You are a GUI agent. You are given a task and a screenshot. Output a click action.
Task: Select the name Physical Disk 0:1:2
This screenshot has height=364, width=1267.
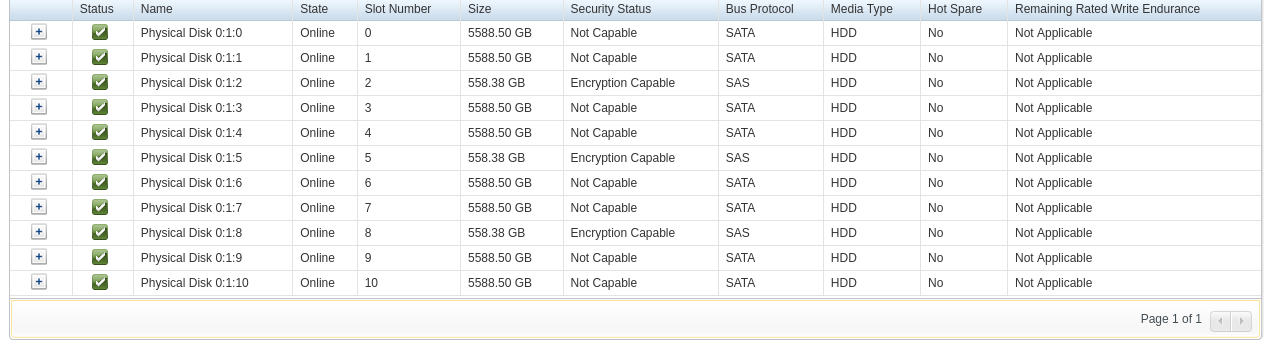tap(191, 83)
